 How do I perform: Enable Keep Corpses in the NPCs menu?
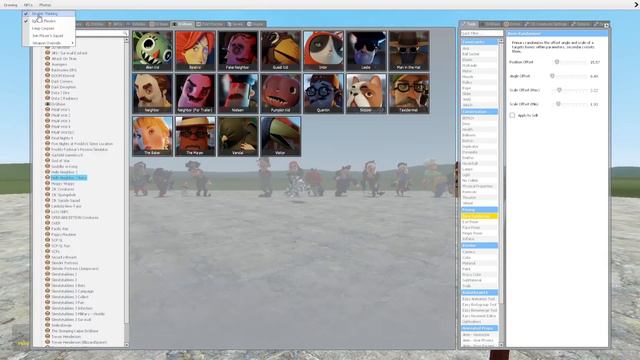pyautogui.click(x=49, y=29)
